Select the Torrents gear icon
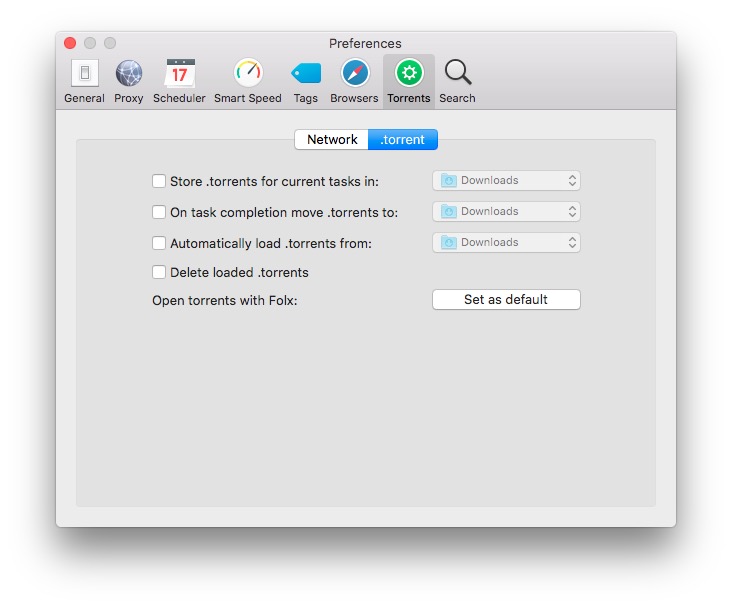Image resolution: width=732 pixels, height=607 pixels. (x=409, y=74)
